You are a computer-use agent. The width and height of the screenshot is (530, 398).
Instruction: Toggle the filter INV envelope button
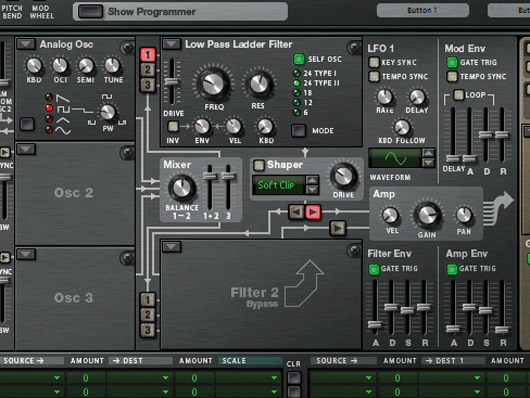pos(173,126)
